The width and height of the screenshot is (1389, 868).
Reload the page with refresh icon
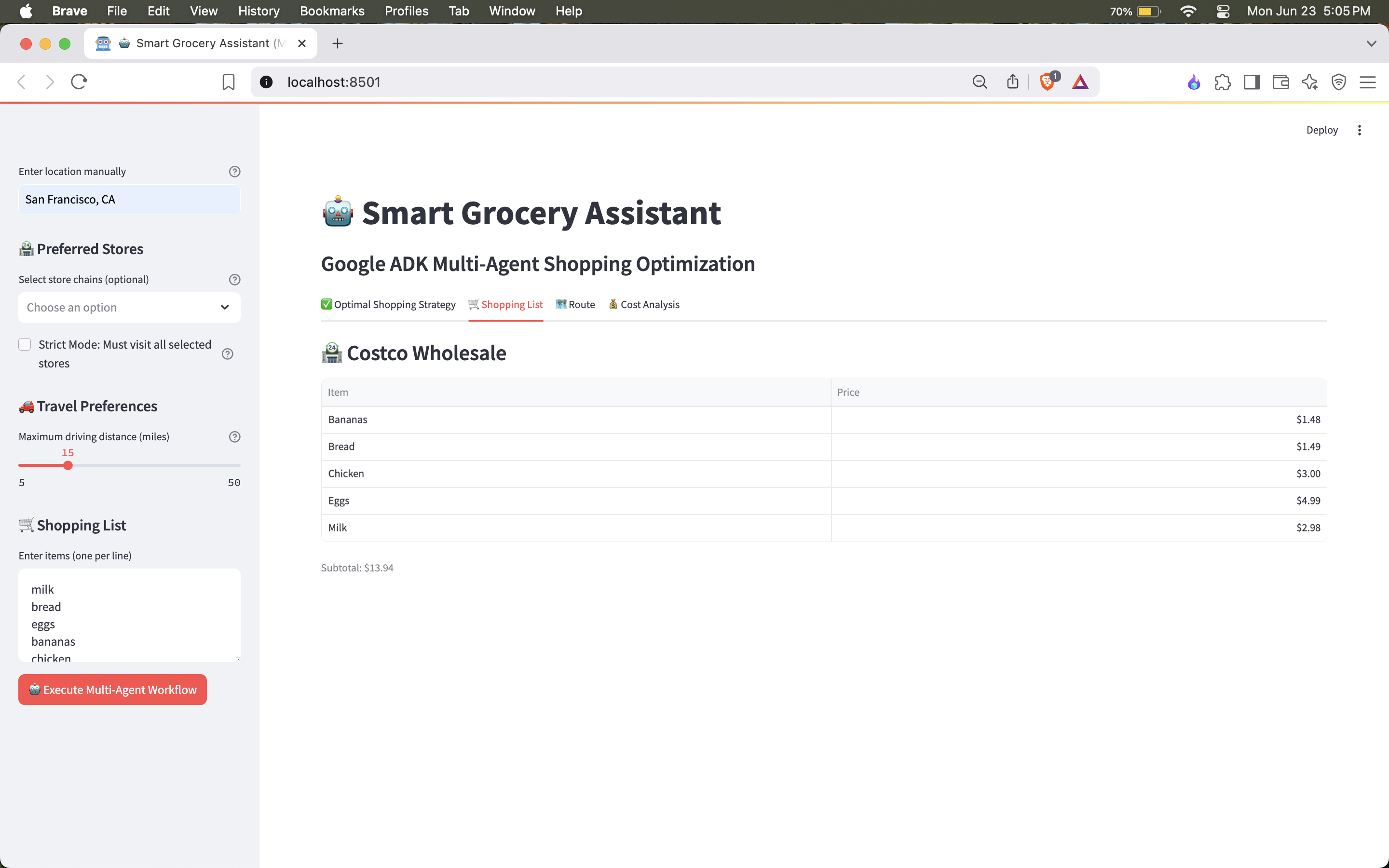(x=79, y=82)
